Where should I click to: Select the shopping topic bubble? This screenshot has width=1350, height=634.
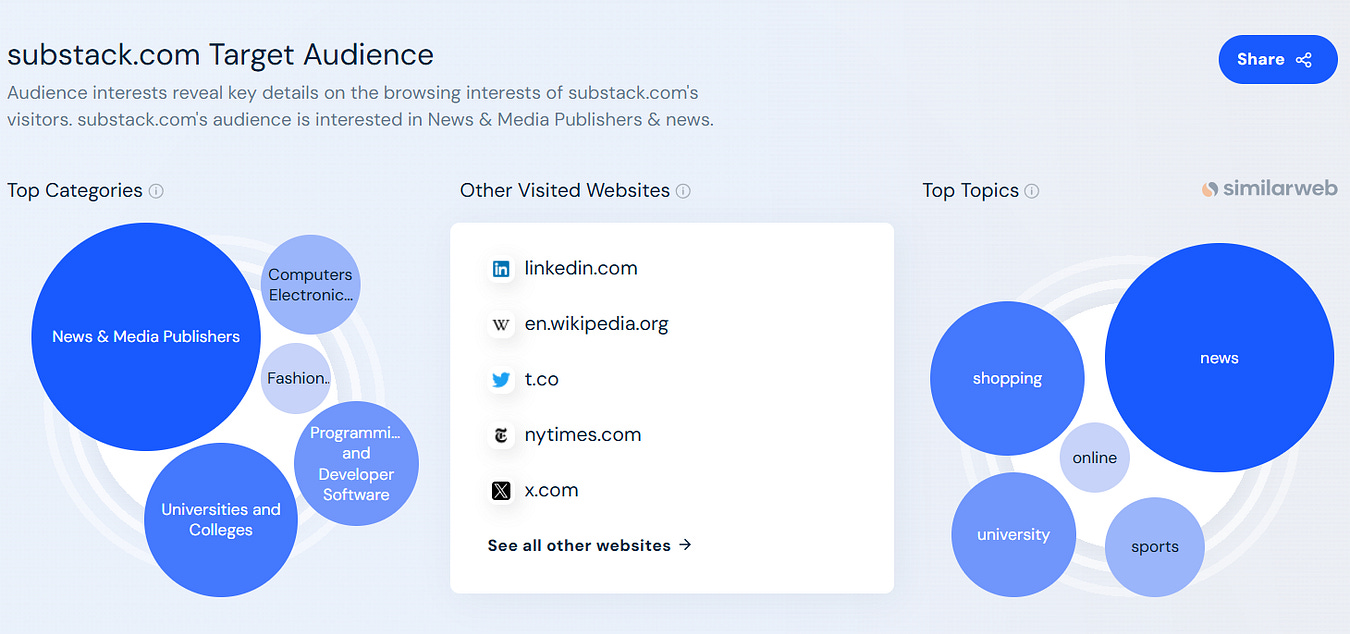(1007, 378)
